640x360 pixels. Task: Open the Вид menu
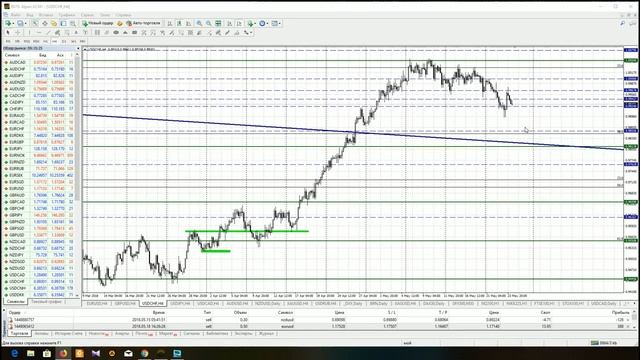pos(30,15)
